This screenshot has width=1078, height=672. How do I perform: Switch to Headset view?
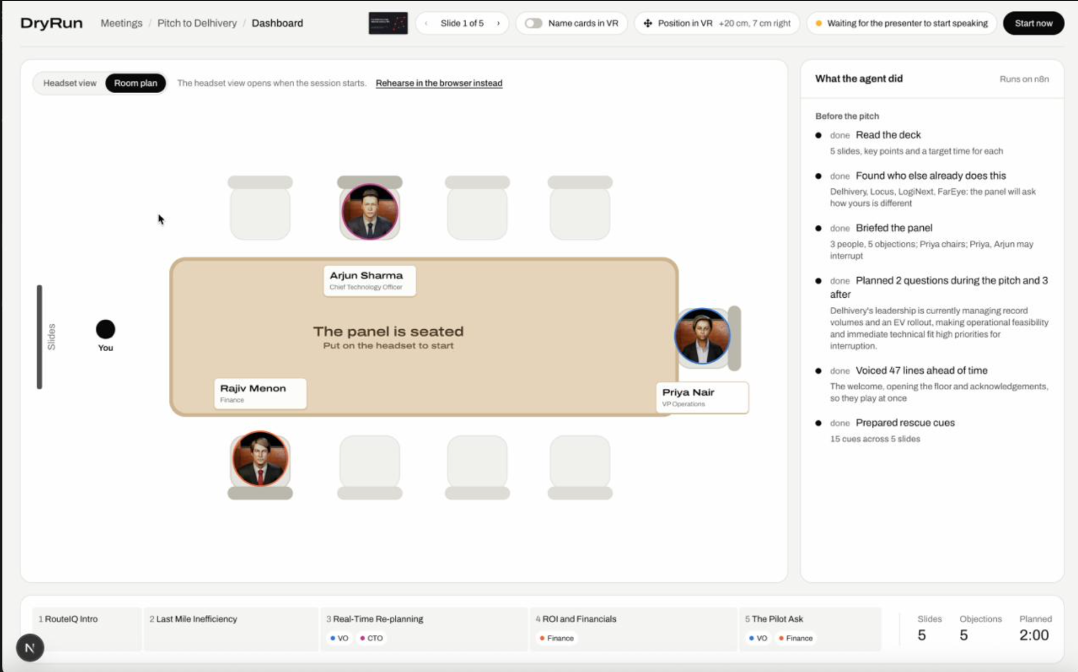click(x=69, y=83)
